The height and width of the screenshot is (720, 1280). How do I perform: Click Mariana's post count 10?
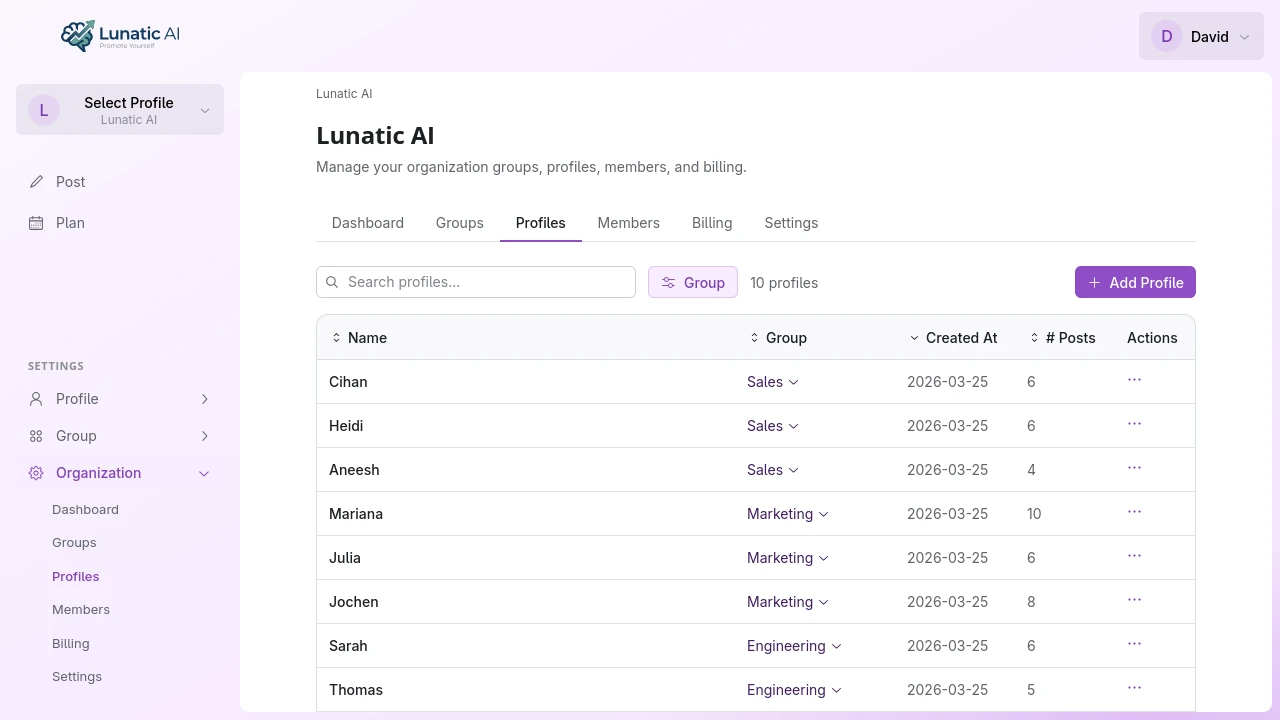(1034, 514)
